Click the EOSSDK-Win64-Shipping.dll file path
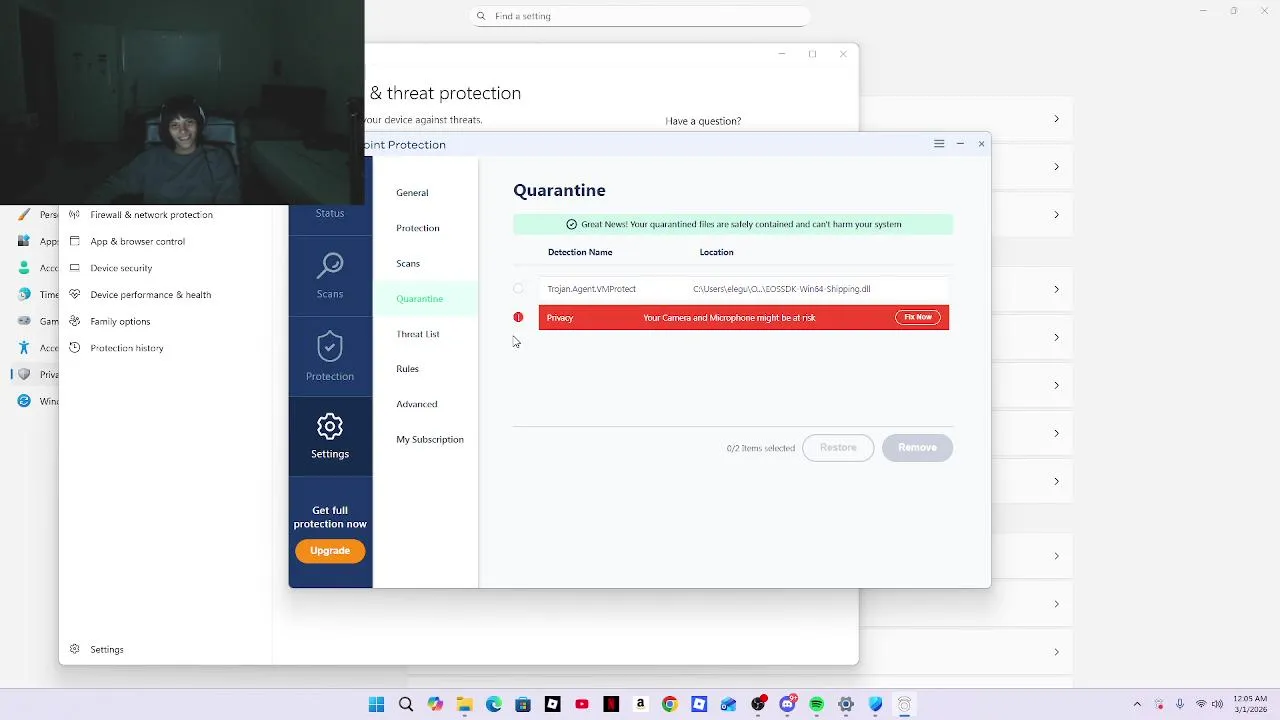Screen dimensions: 1280x720 pos(782,289)
